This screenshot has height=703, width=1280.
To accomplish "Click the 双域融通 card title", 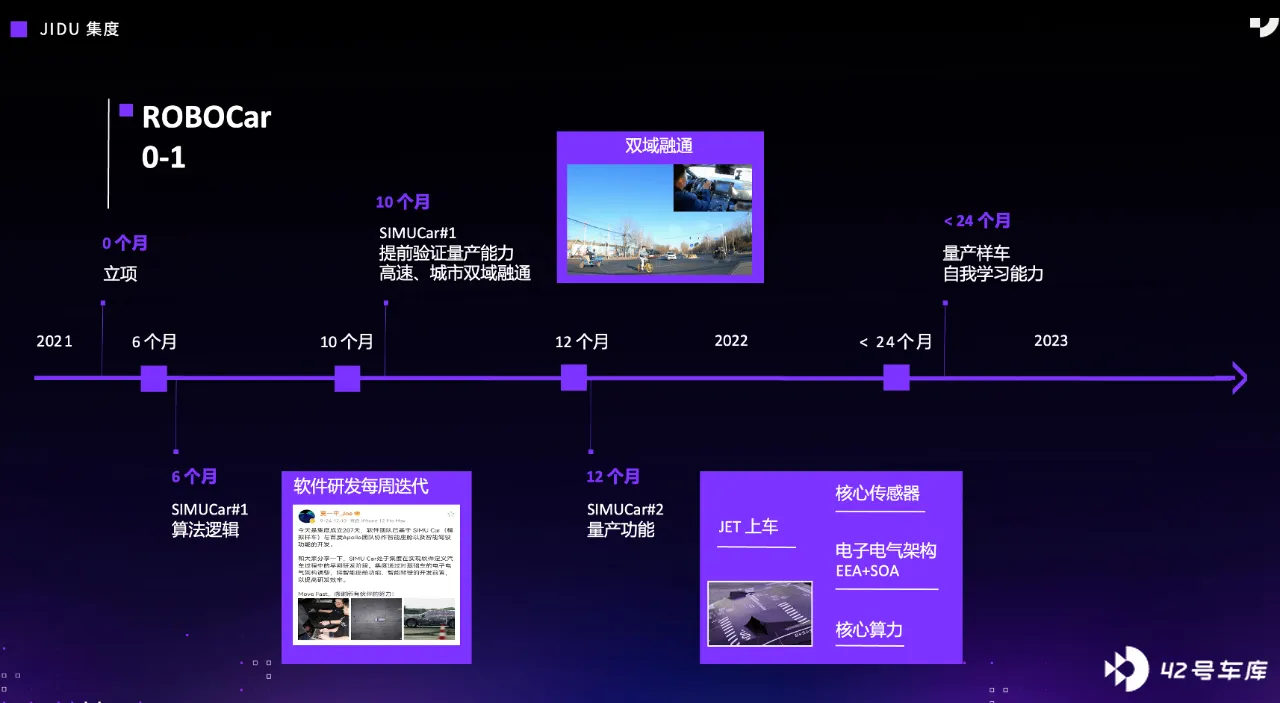I will point(659,146).
